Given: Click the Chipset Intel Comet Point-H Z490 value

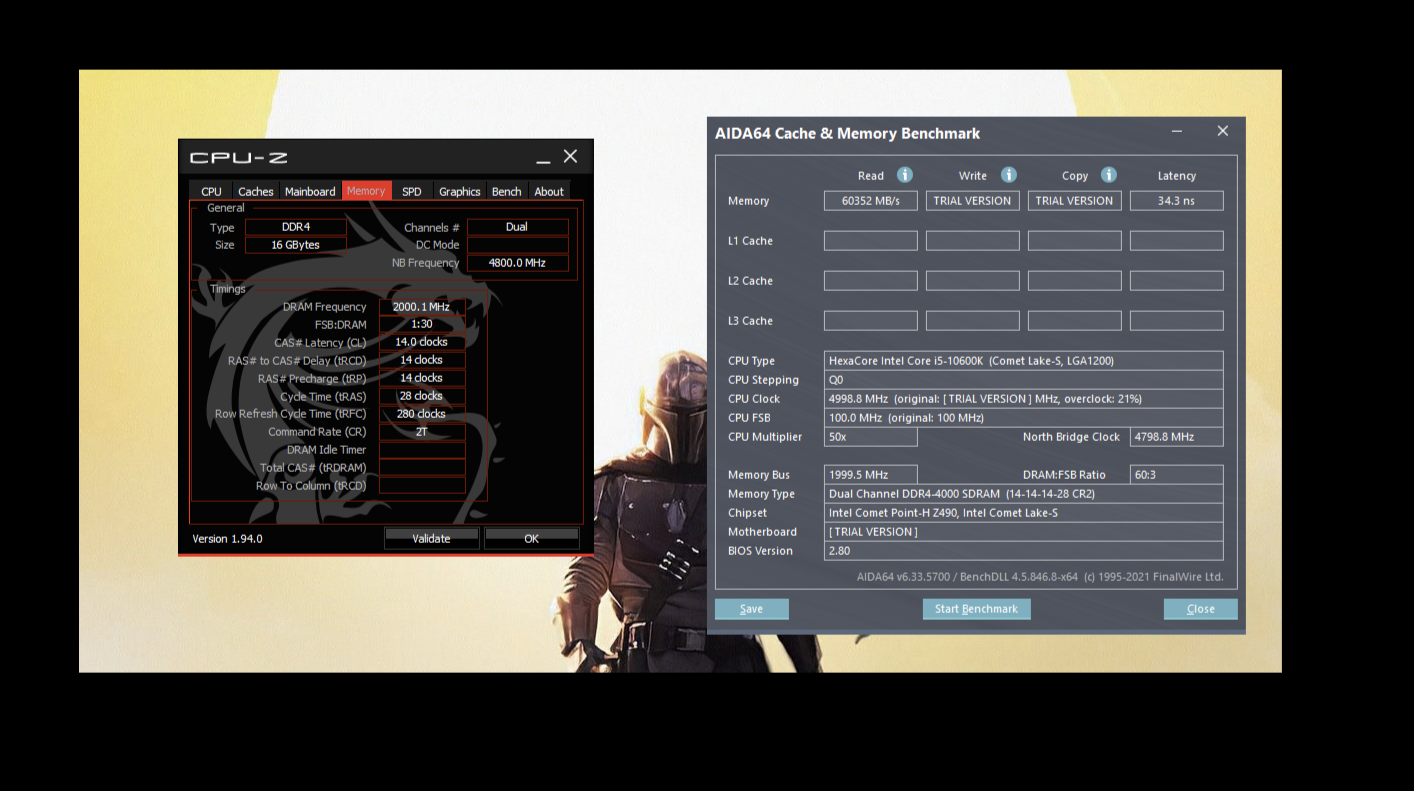Looking at the screenshot, I should (1024, 513).
